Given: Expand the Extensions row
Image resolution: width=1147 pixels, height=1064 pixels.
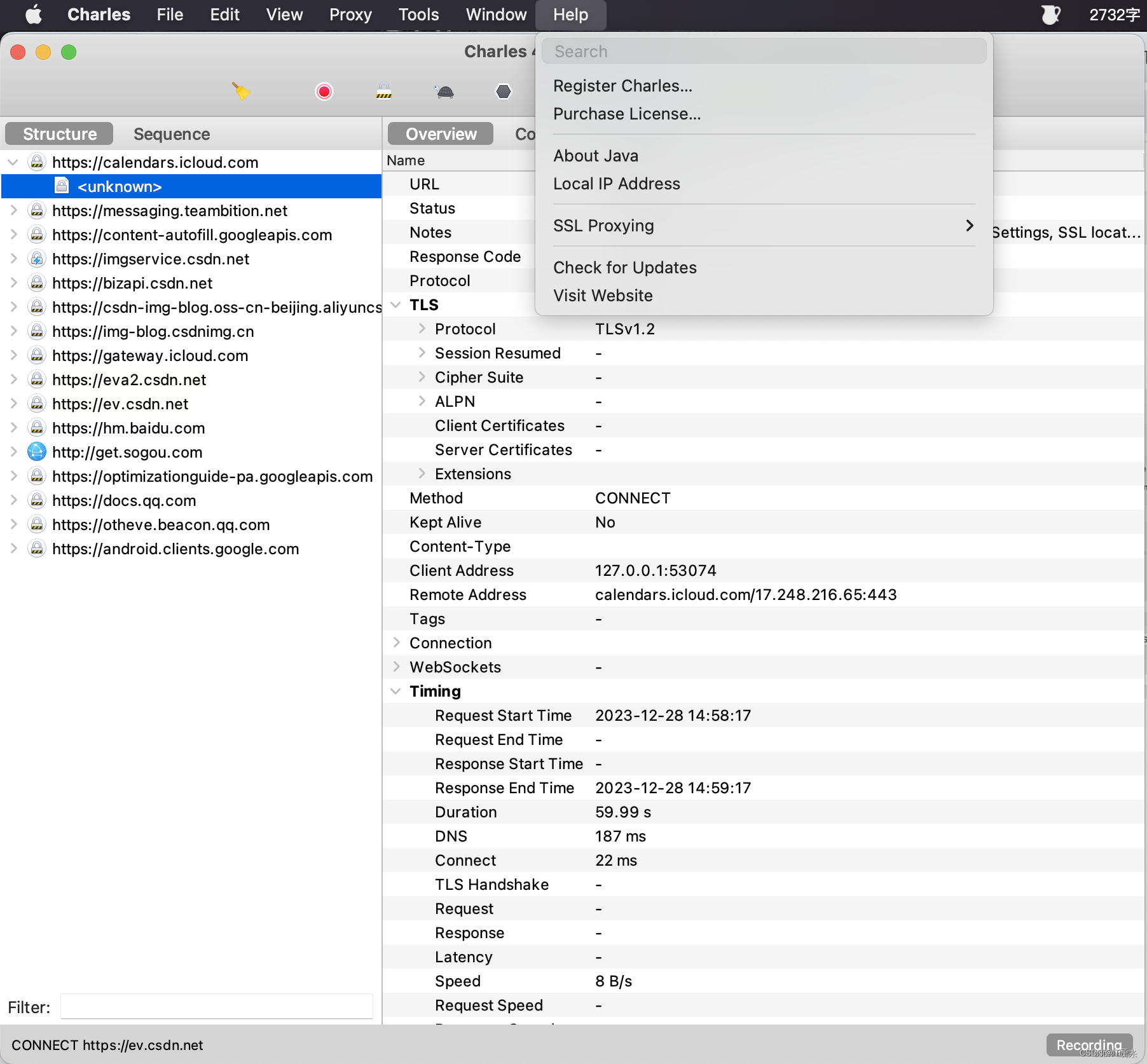Looking at the screenshot, I should point(422,474).
